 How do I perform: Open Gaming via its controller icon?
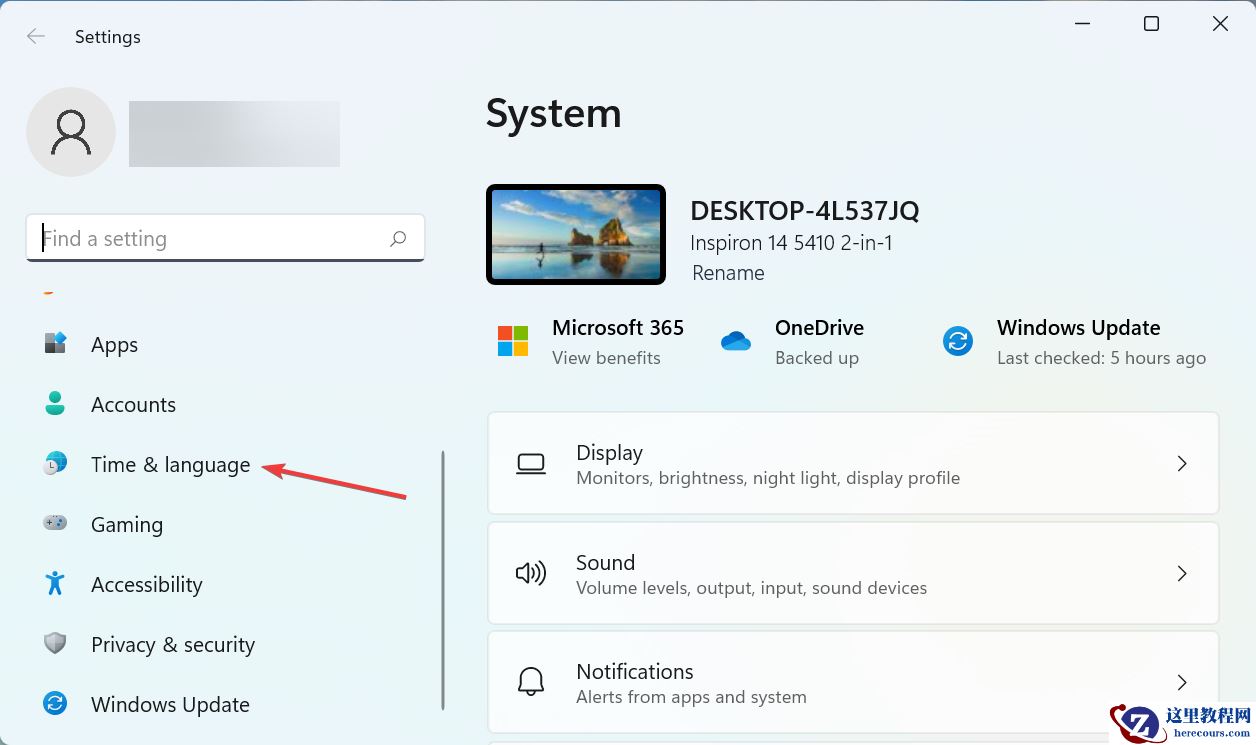(54, 523)
